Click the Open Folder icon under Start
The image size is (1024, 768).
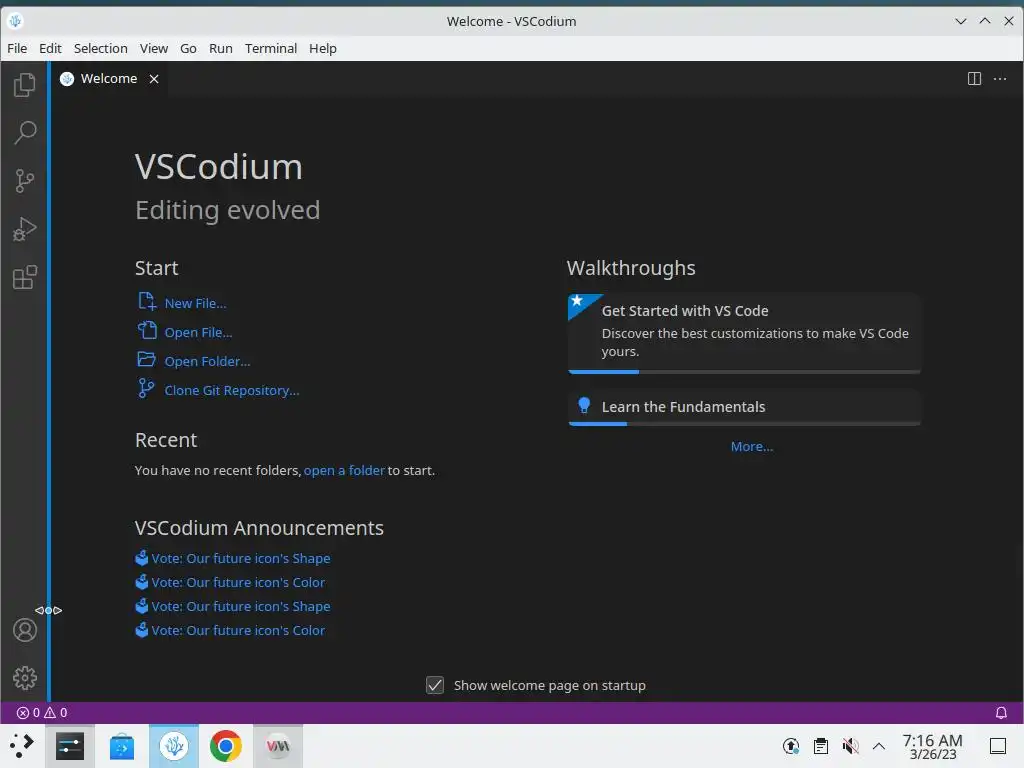[146, 359]
